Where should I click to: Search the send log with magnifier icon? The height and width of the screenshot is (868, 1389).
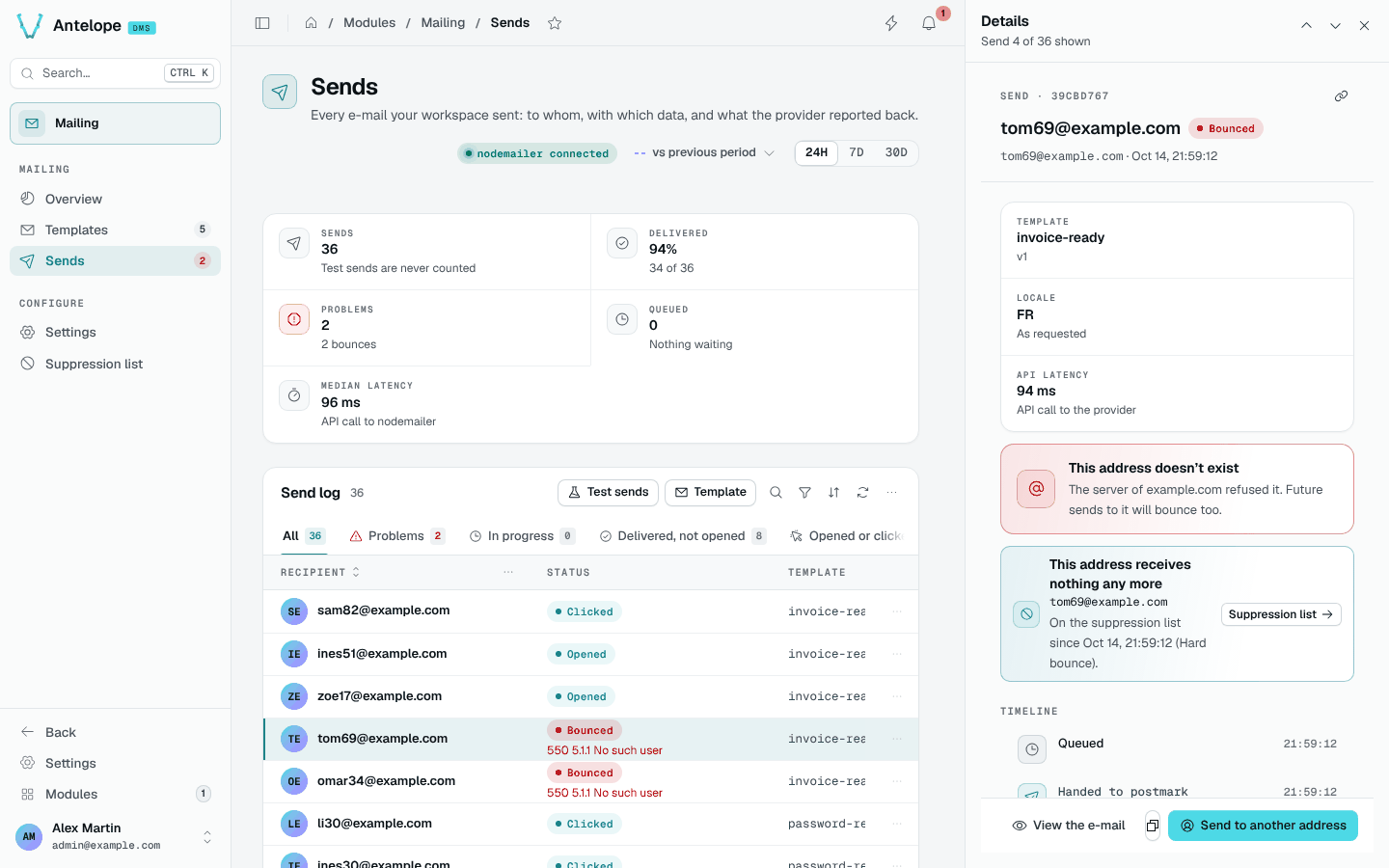776,493
